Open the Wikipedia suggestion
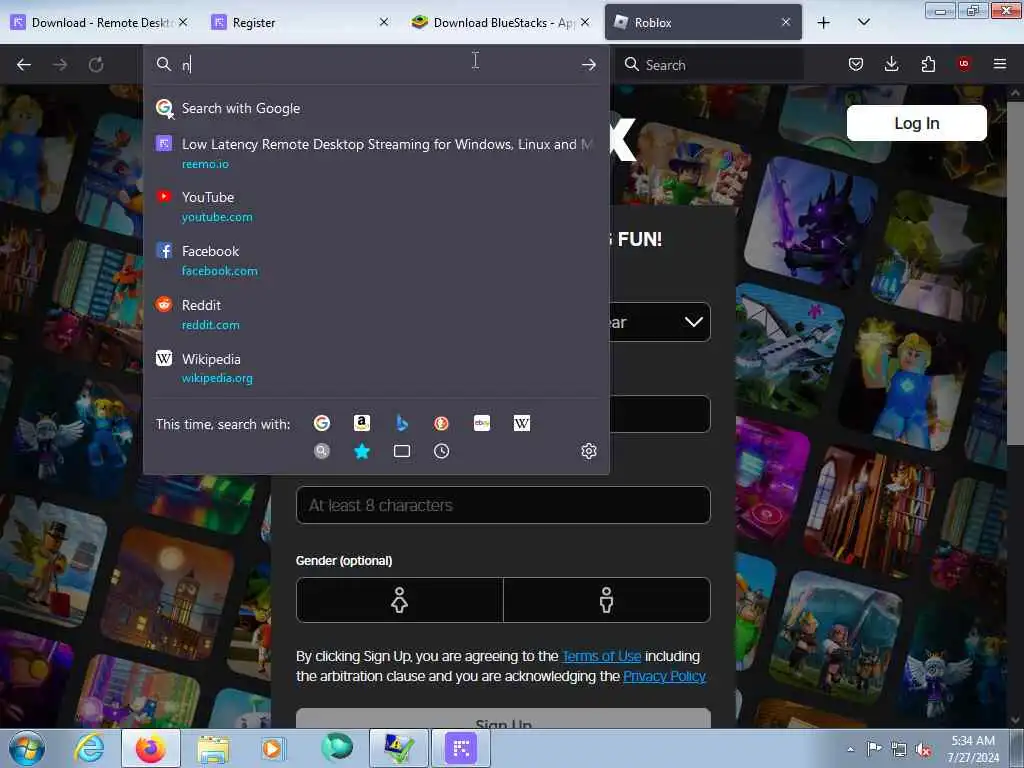 376,368
